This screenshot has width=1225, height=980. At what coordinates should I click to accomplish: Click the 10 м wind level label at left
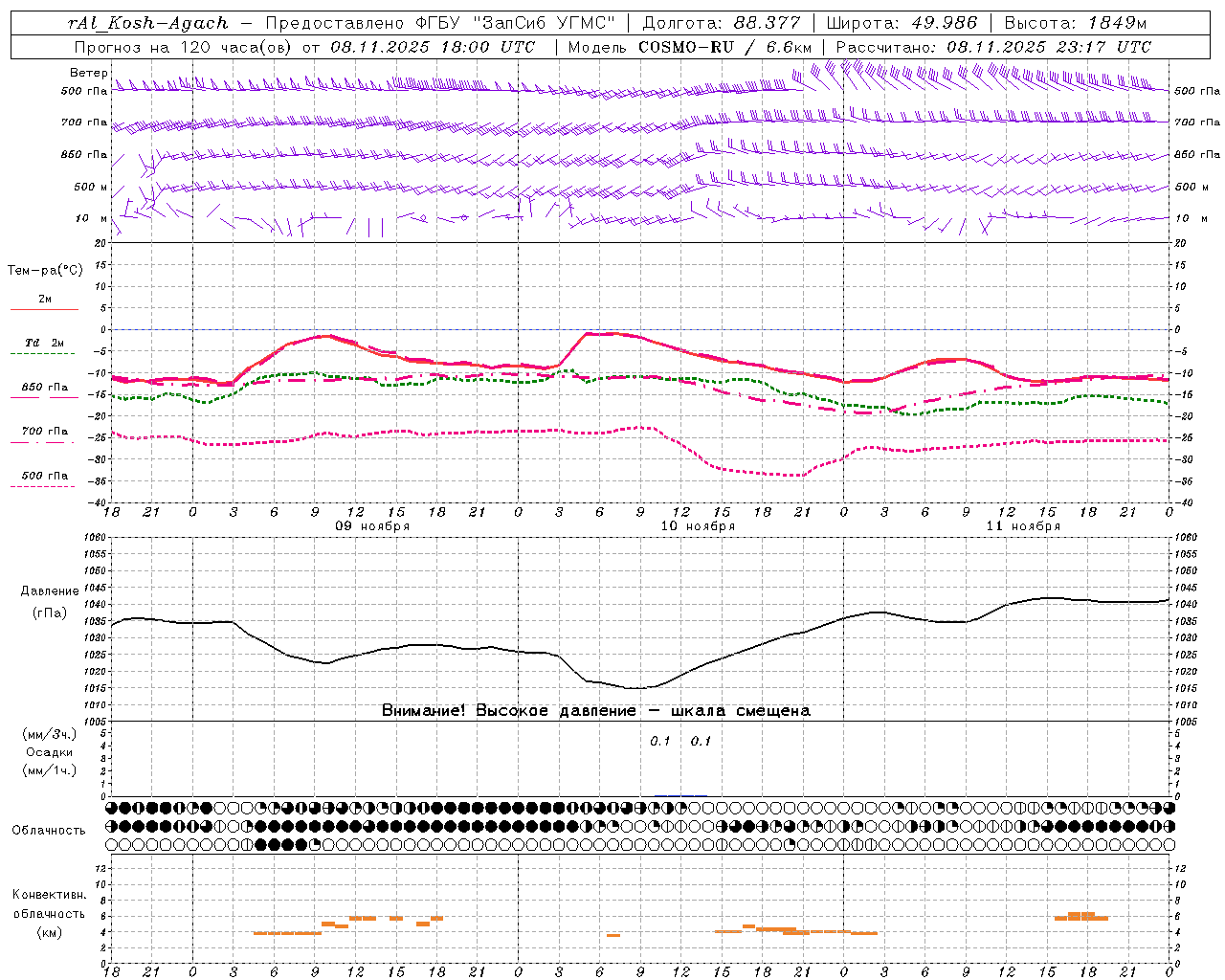[92, 218]
